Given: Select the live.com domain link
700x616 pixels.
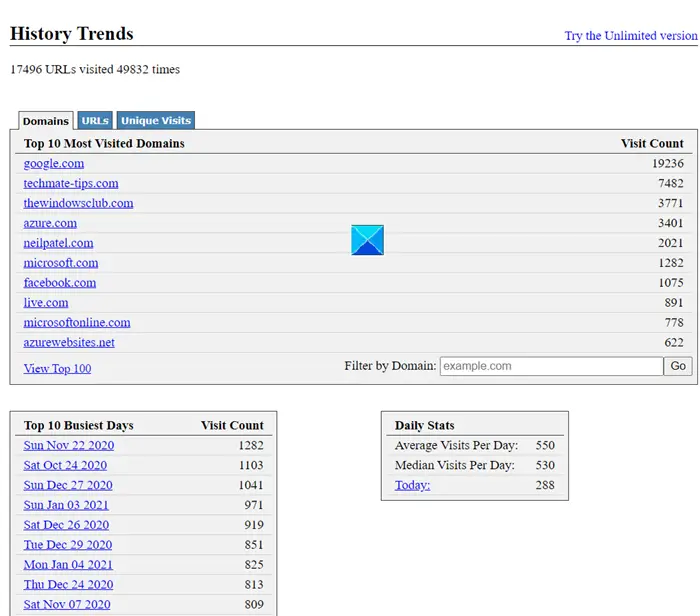Looking at the screenshot, I should [46, 303].
